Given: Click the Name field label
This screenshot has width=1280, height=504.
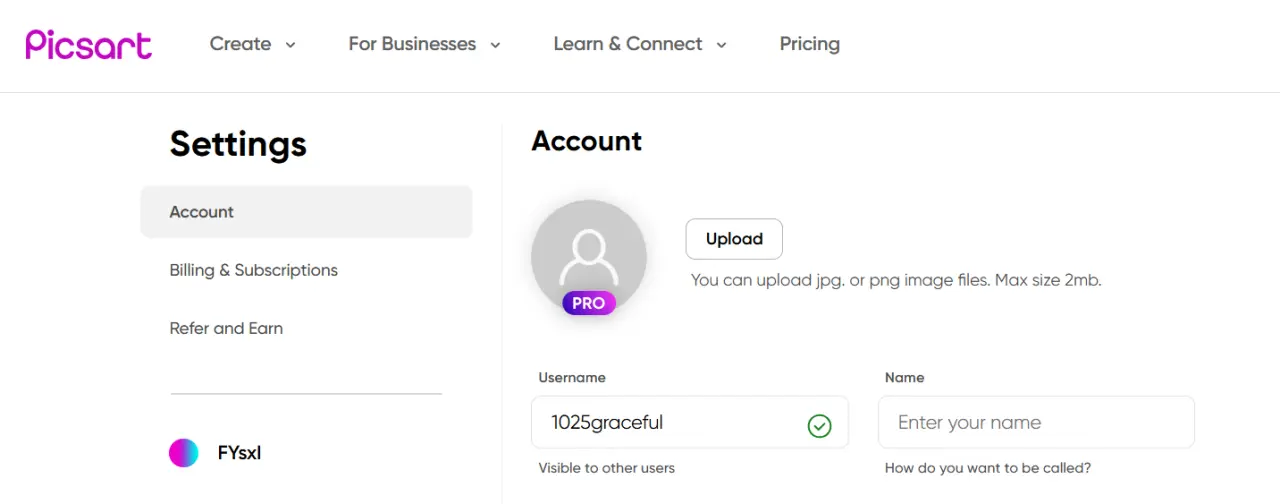Looking at the screenshot, I should (x=905, y=378).
